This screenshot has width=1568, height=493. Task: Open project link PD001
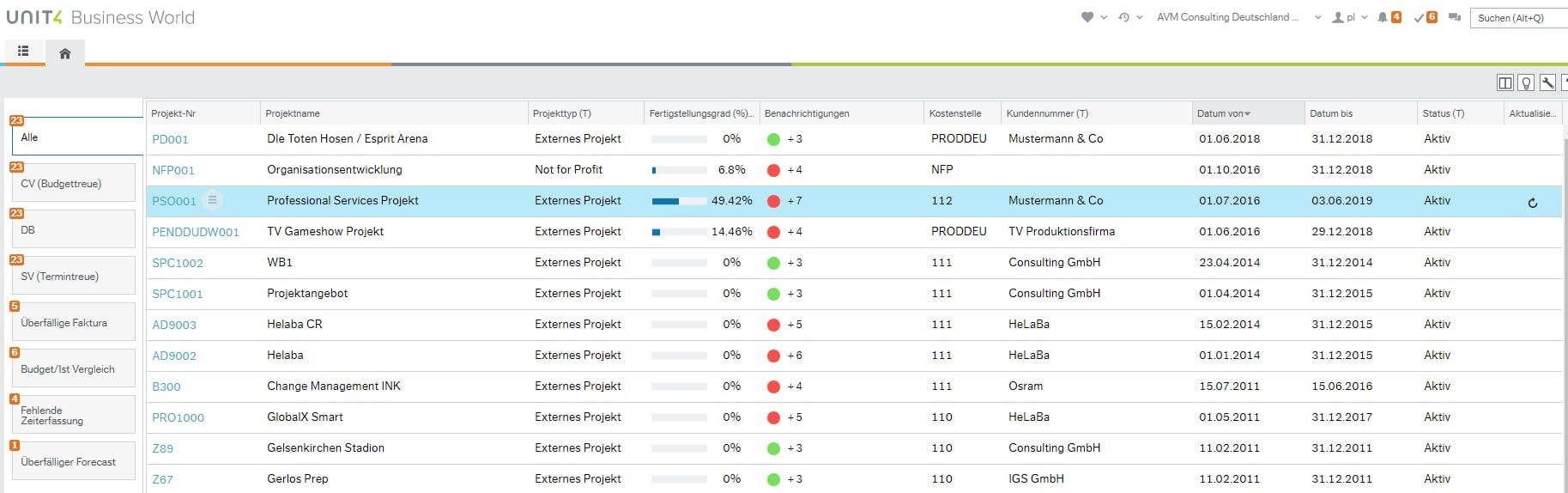click(x=170, y=139)
